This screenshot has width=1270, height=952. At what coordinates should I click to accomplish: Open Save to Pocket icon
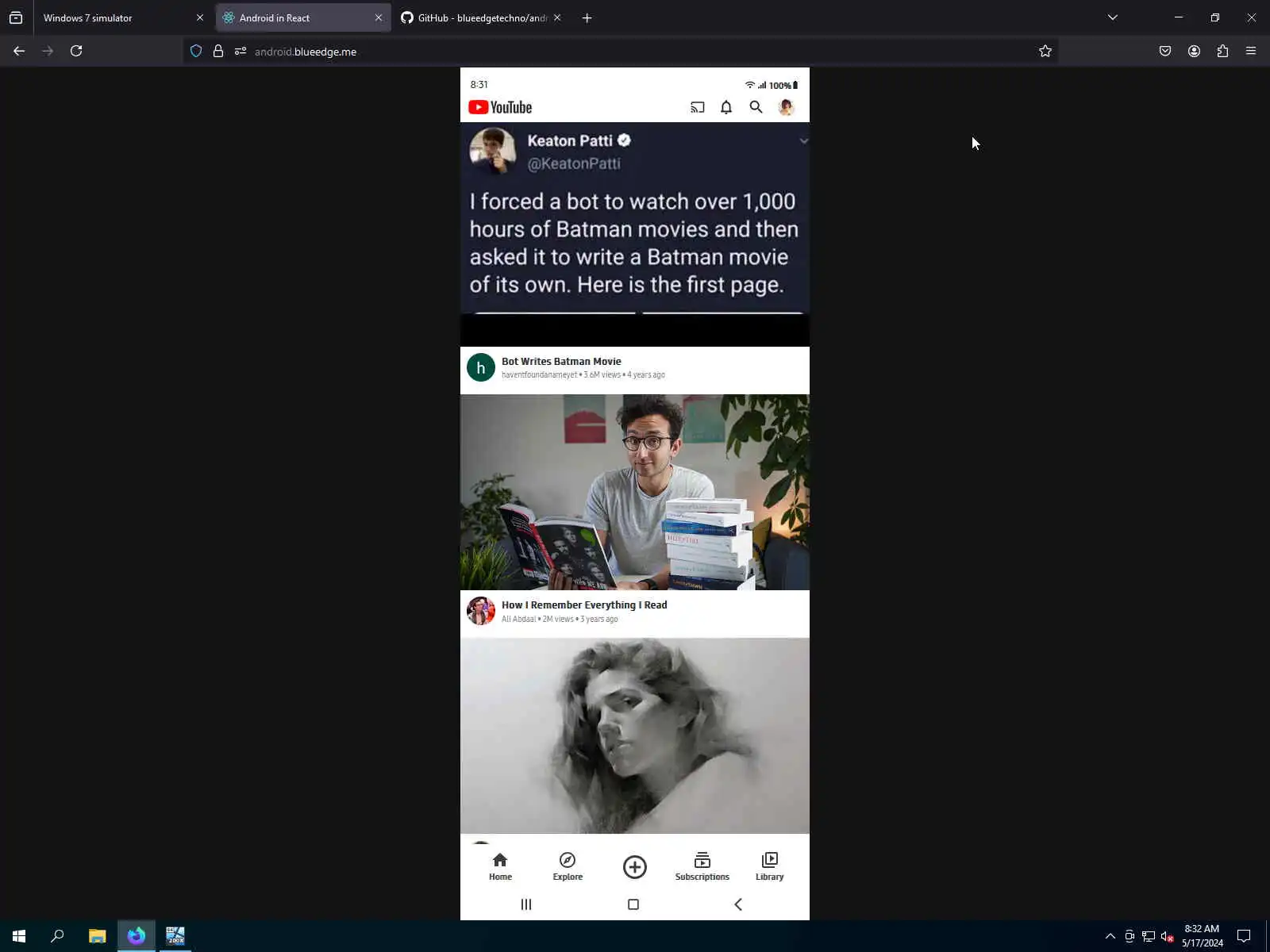point(1165,51)
